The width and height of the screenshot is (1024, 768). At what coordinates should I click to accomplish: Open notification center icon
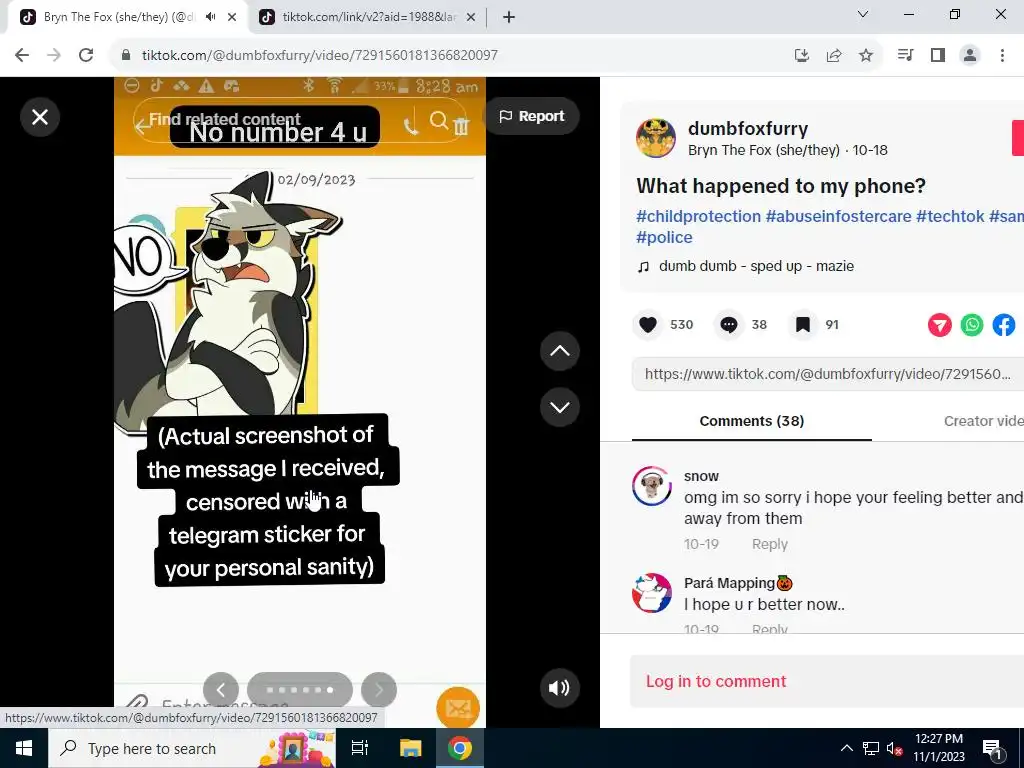[x=993, y=748]
